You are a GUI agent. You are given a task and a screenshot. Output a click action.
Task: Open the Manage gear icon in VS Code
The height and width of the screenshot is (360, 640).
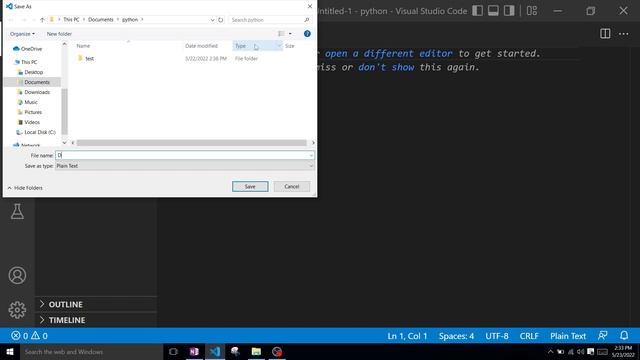17,310
